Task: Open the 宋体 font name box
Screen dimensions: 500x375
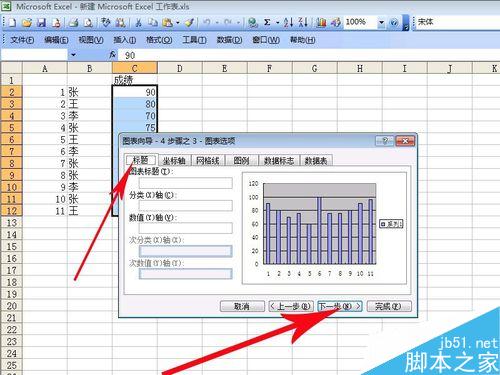Action: (457, 22)
